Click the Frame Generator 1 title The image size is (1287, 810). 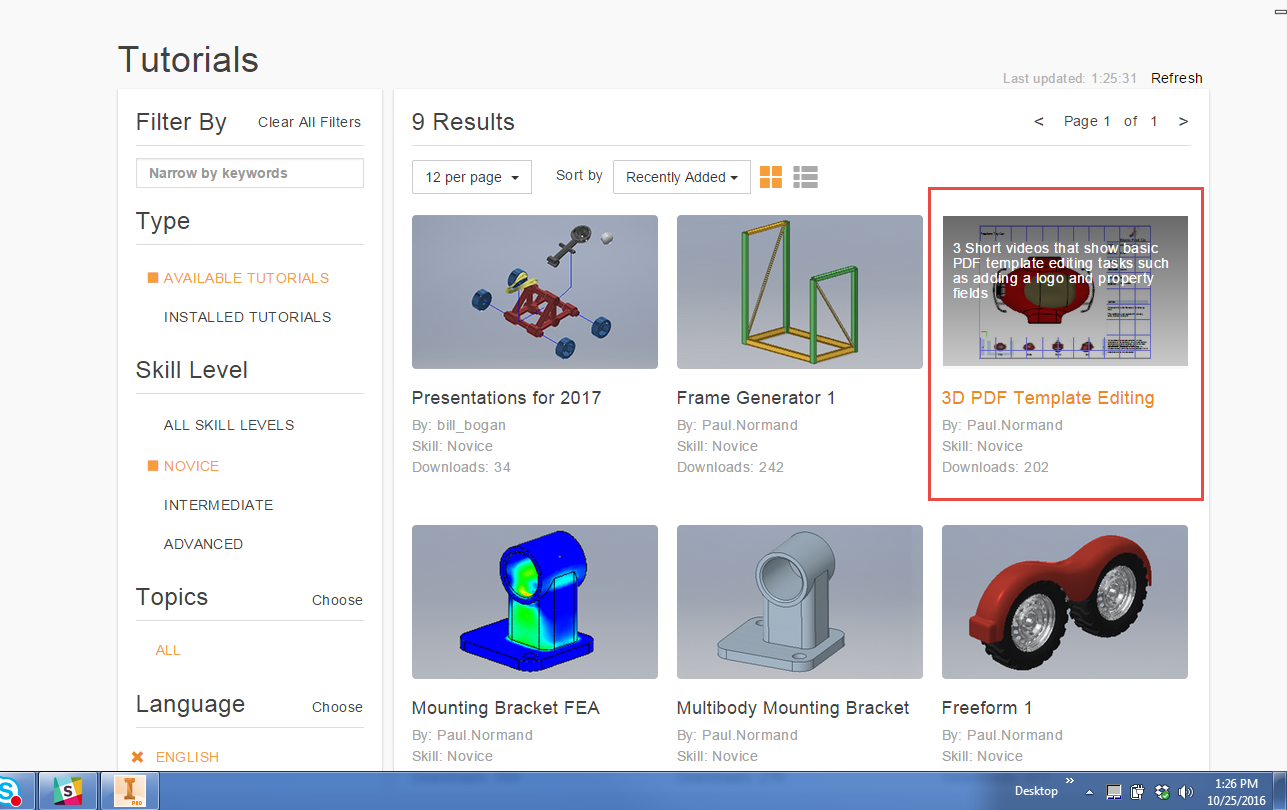pos(756,398)
